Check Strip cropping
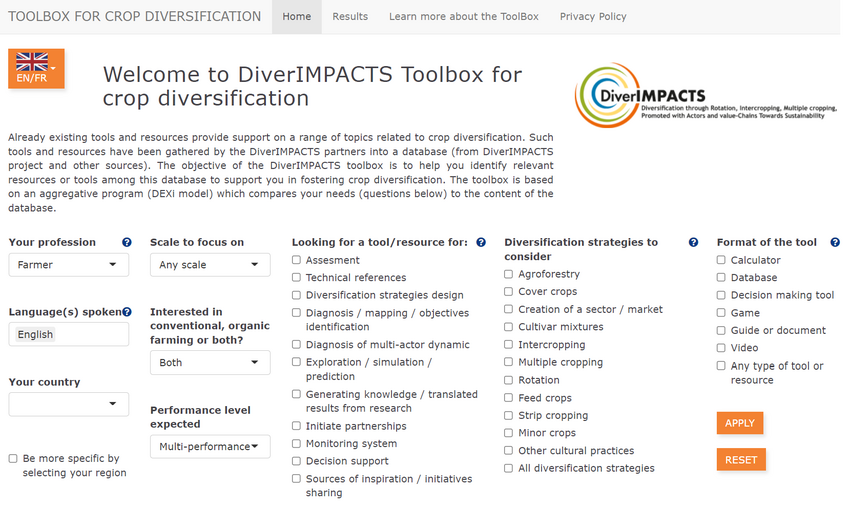This screenshot has height=508, width=850. pyautogui.click(x=508, y=415)
